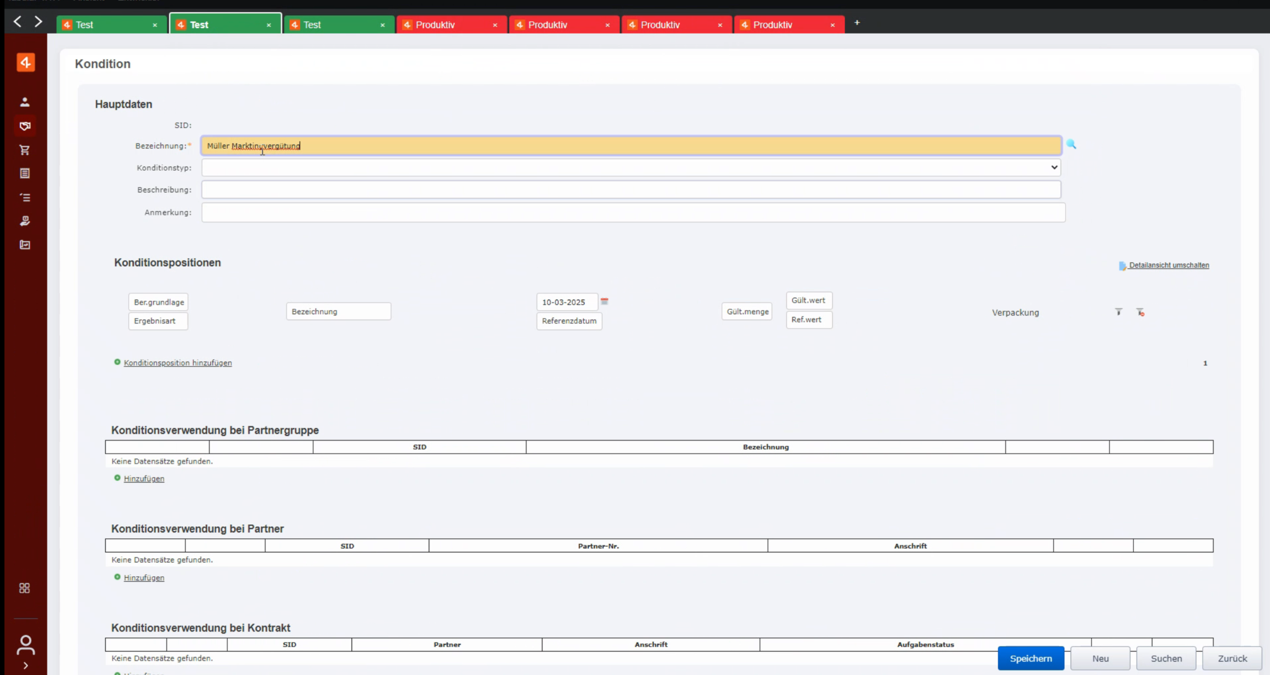Image resolution: width=1270 pixels, height=675 pixels.
Task: Click the magnifier icon beside Bezeichnung field
Action: coord(1071,145)
